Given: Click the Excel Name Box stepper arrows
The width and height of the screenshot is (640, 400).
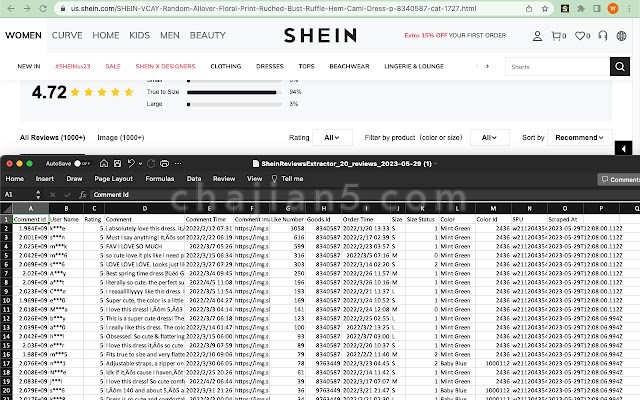Looking at the screenshot, I should [38, 195].
